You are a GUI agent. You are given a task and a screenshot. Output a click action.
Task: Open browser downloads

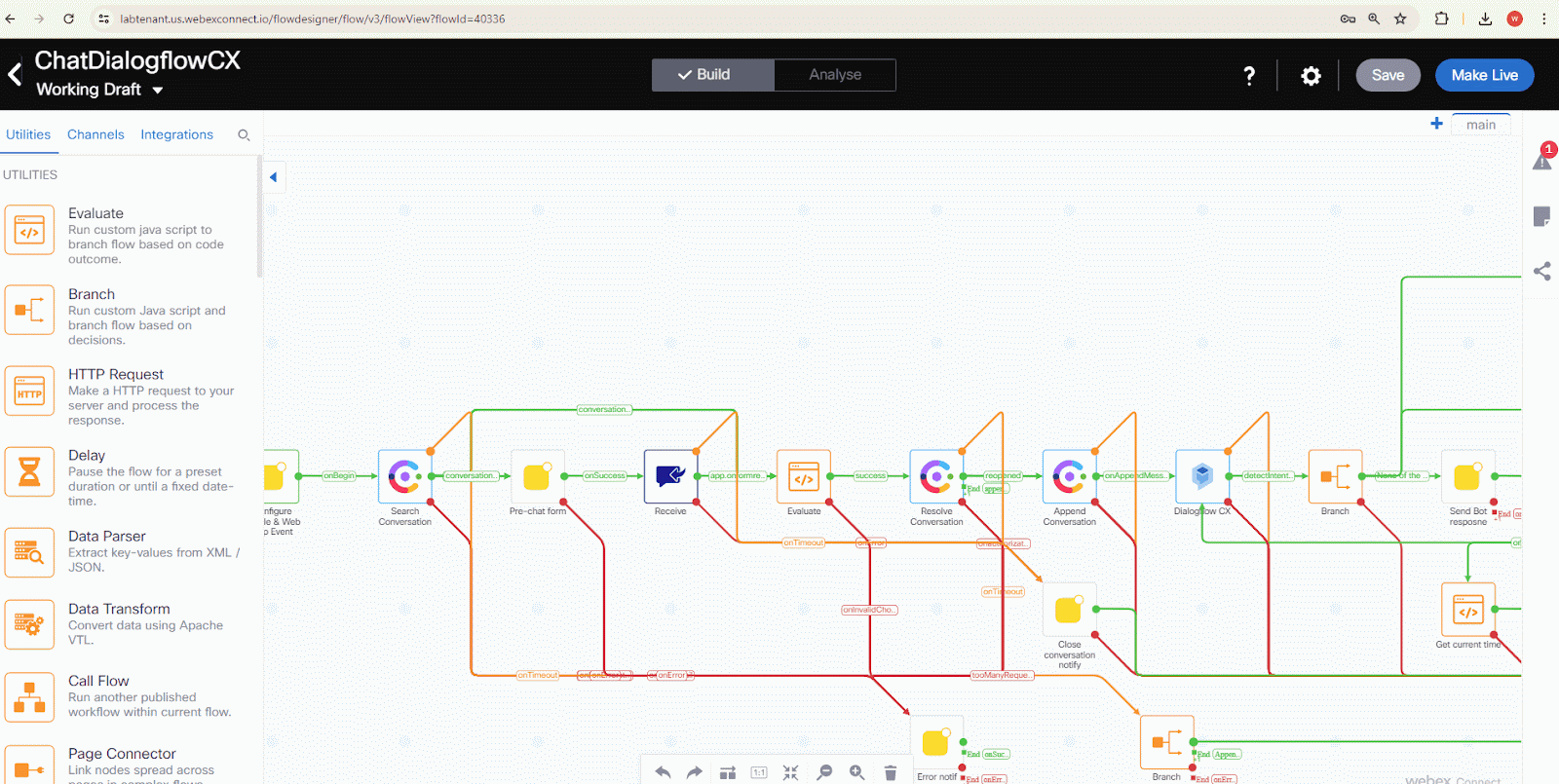coord(1485,19)
